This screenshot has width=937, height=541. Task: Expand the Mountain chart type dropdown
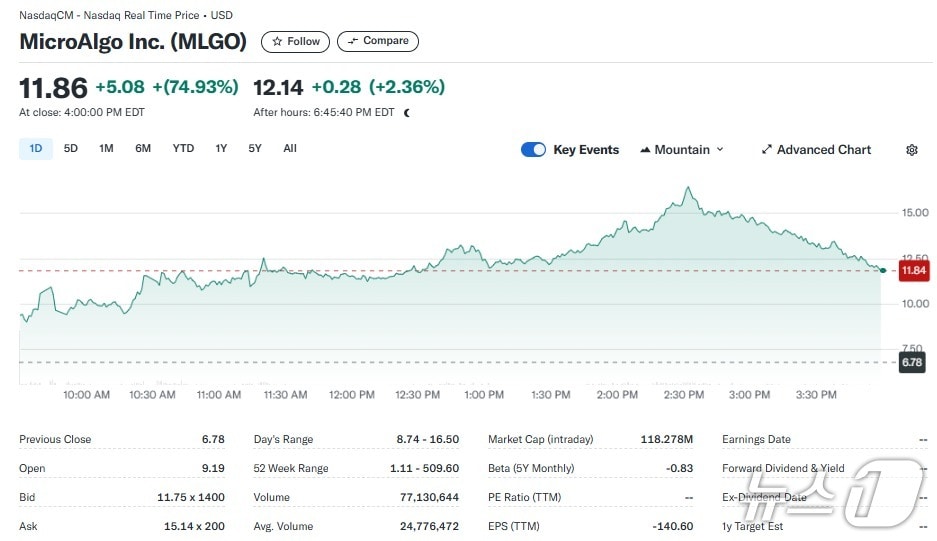tap(681, 150)
